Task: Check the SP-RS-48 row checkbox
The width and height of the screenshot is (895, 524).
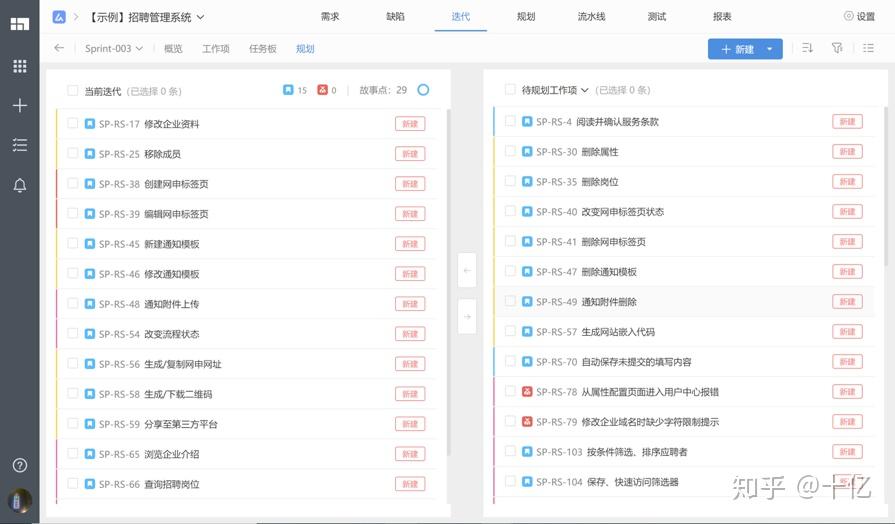Action: (x=72, y=303)
